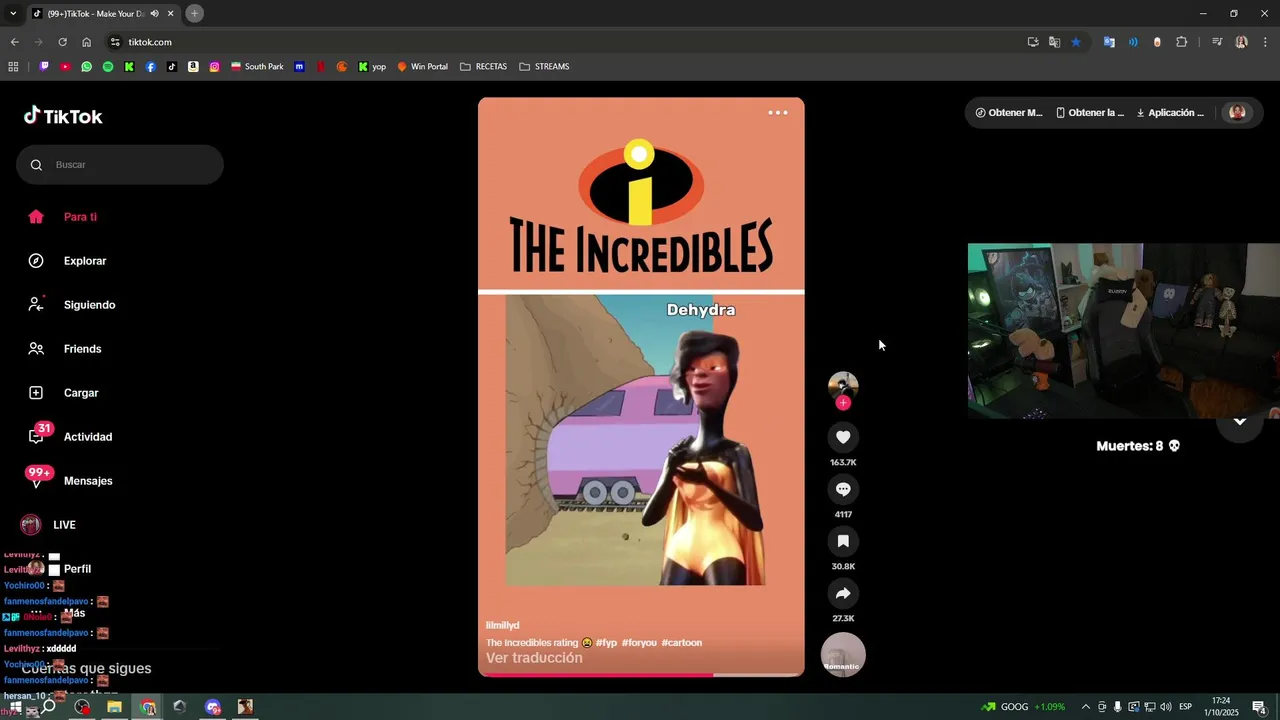Expand the RECETAS bookmark folder
Screen dimensions: 1280x720
point(483,67)
